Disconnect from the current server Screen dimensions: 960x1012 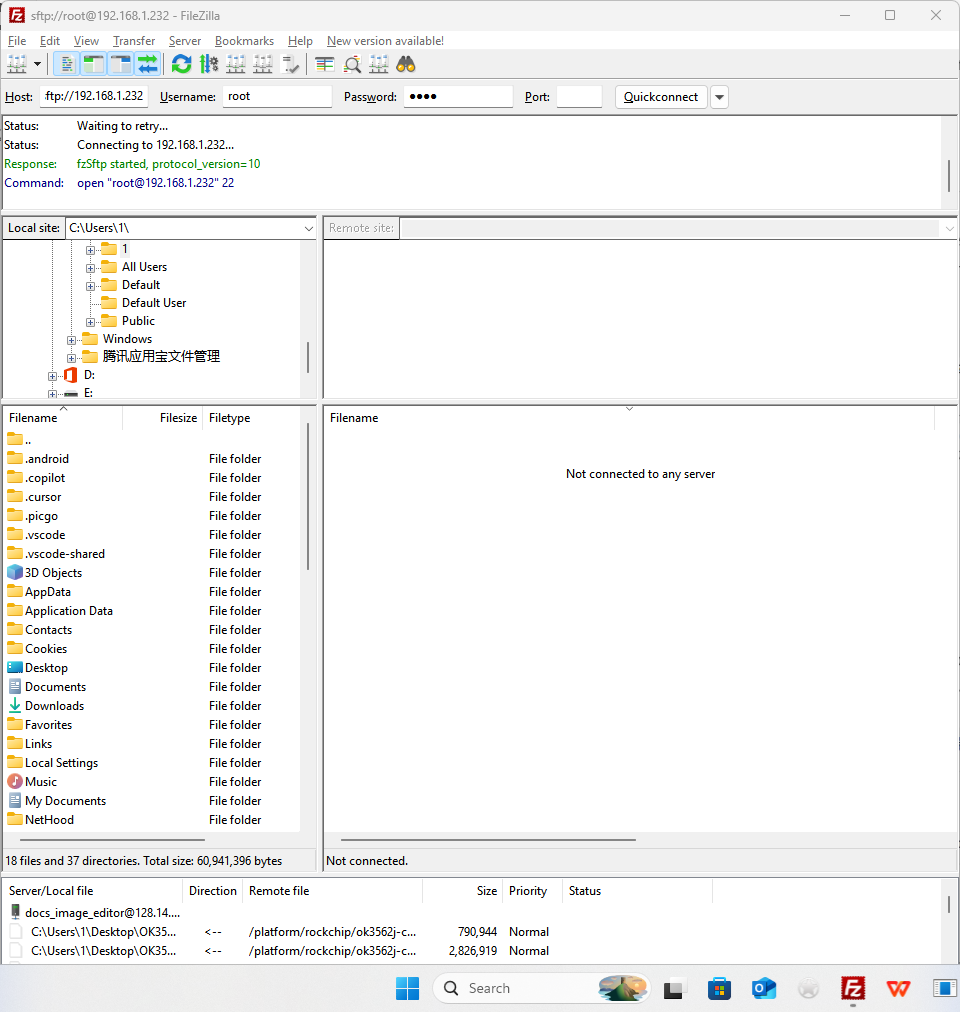pos(263,65)
